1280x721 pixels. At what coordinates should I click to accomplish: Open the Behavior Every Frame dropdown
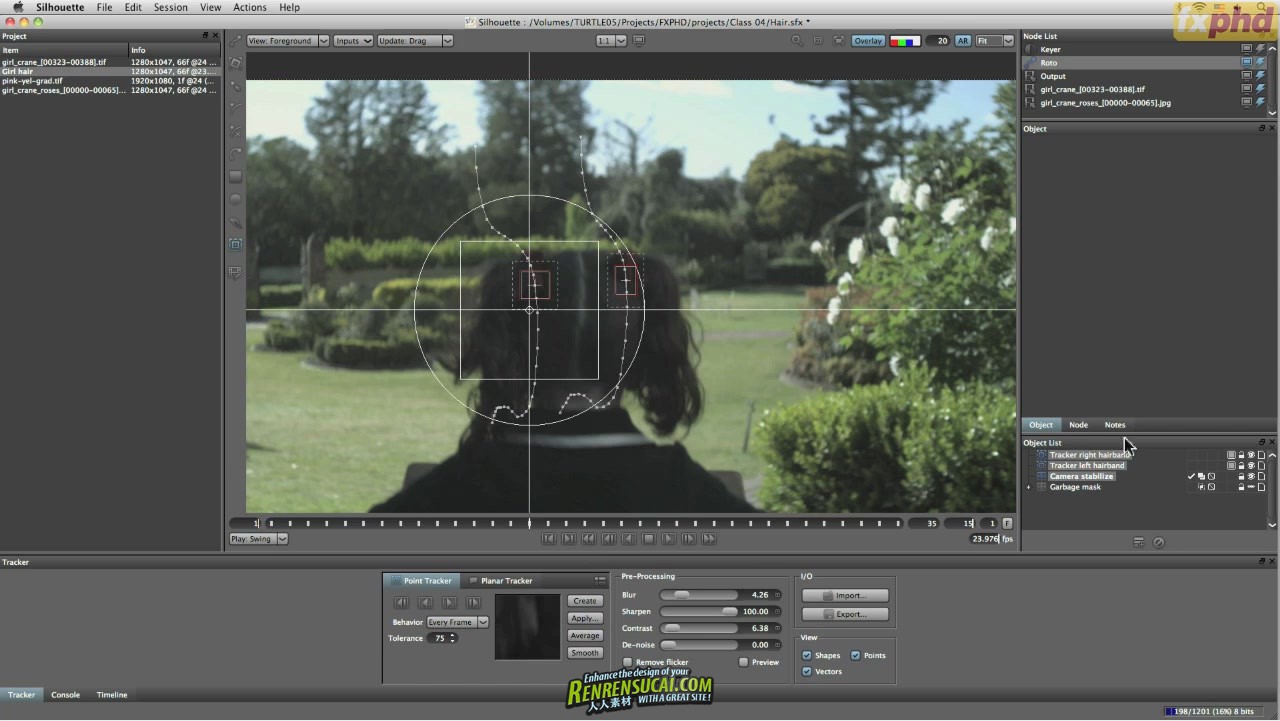click(x=458, y=622)
